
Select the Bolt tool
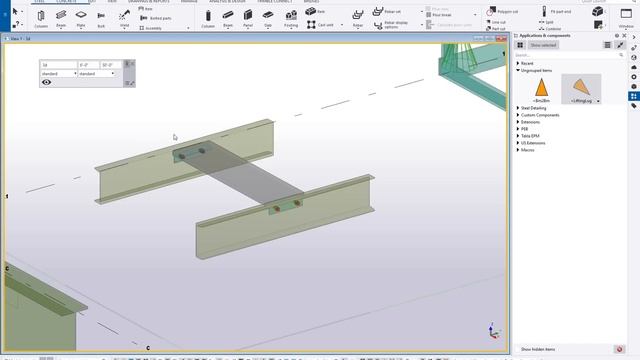point(101,19)
